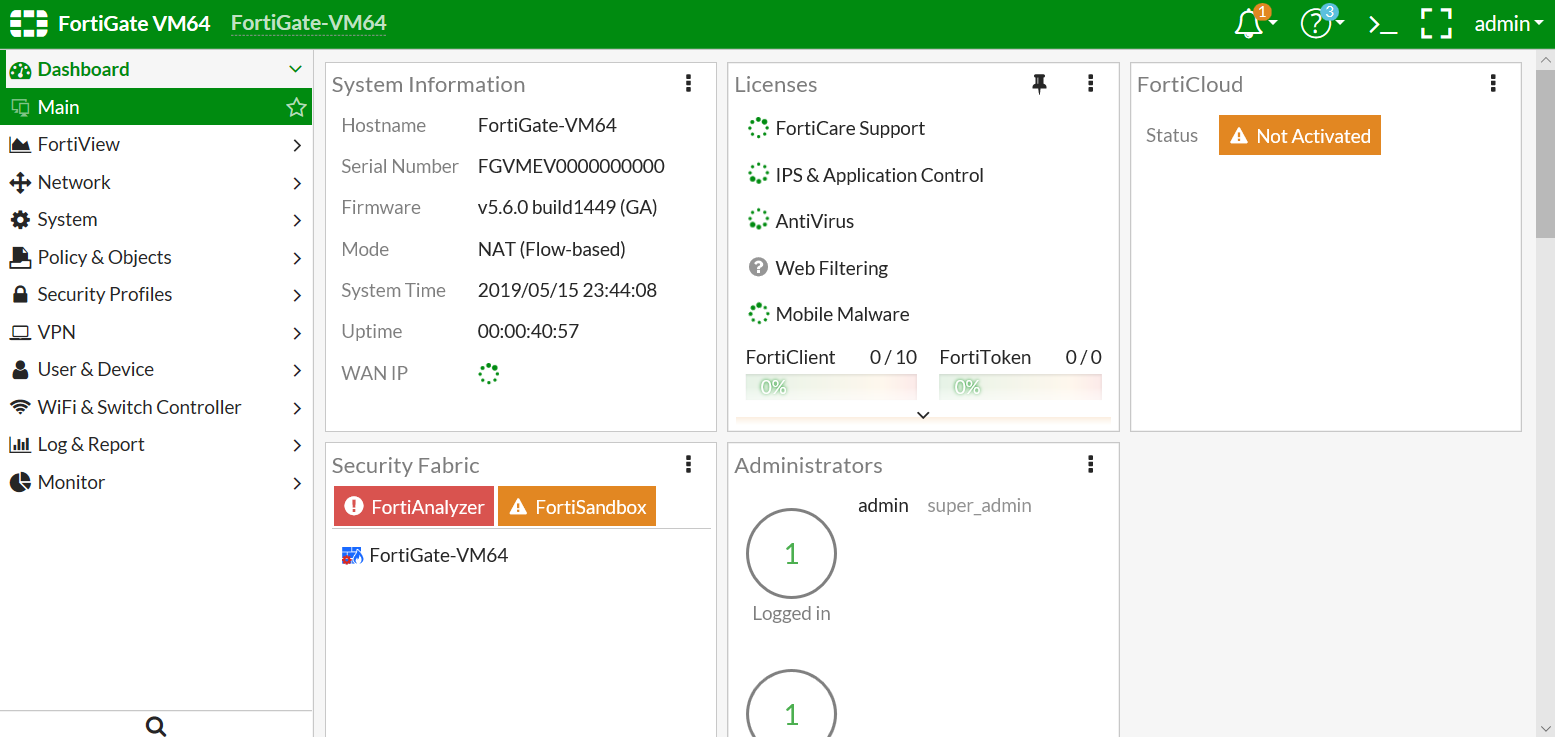The width and height of the screenshot is (1555, 737).
Task: Open the admin account dropdown
Action: point(1508,22)
